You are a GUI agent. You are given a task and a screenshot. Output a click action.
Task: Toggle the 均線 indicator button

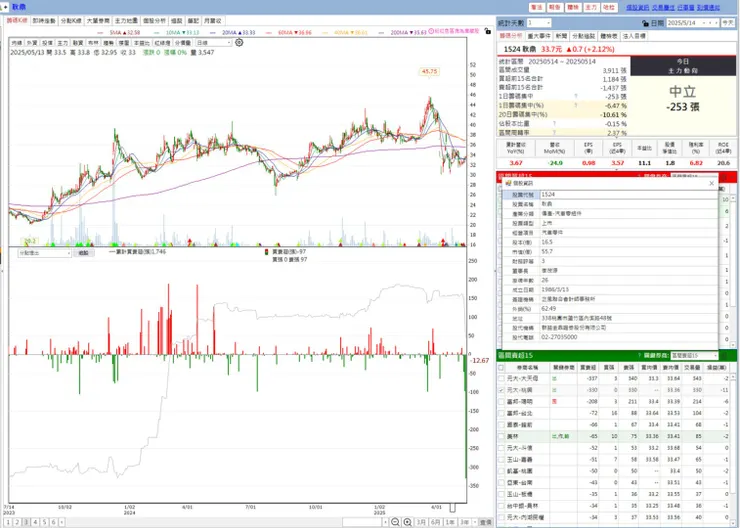click(17, 43)
